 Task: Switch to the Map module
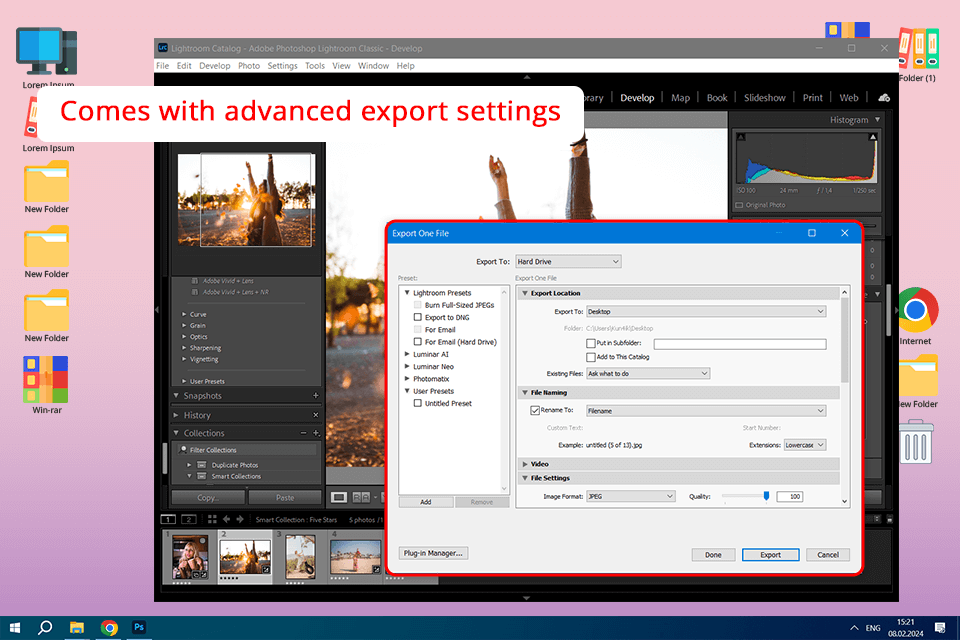(x=680, y=97)
